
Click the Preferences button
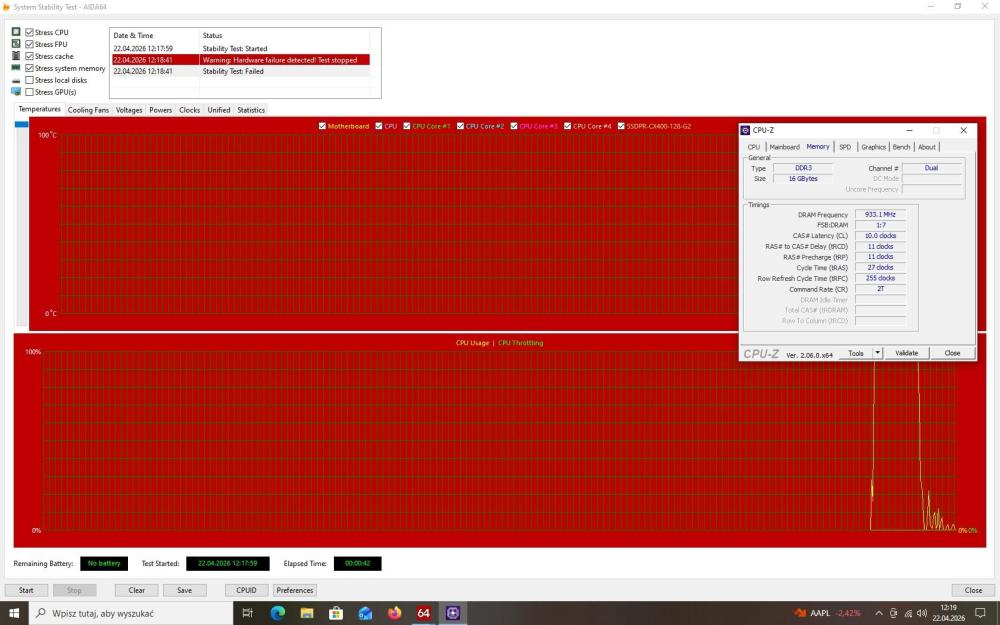pyautogui.click(x=295, y=590)
